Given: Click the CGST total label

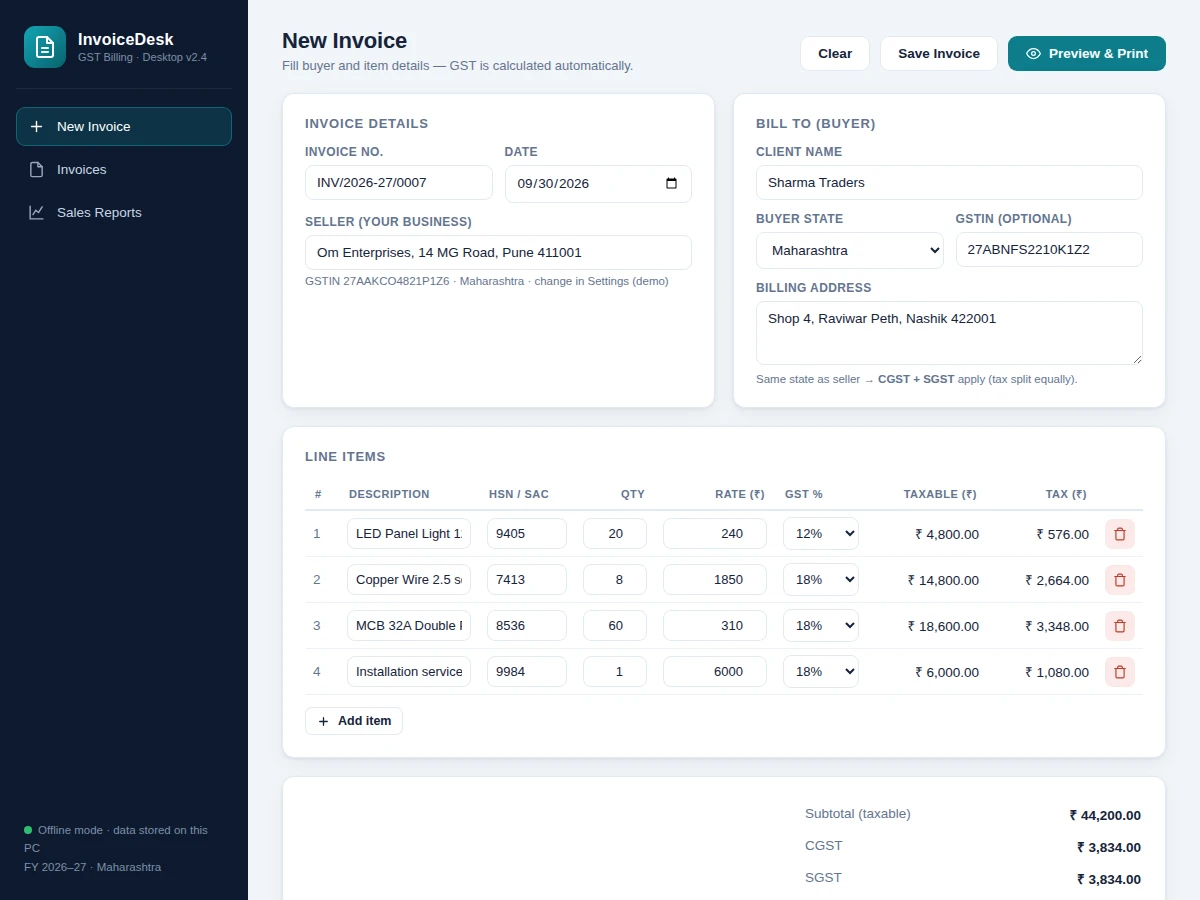Looking at the screenshot, I should pos(824,846).
